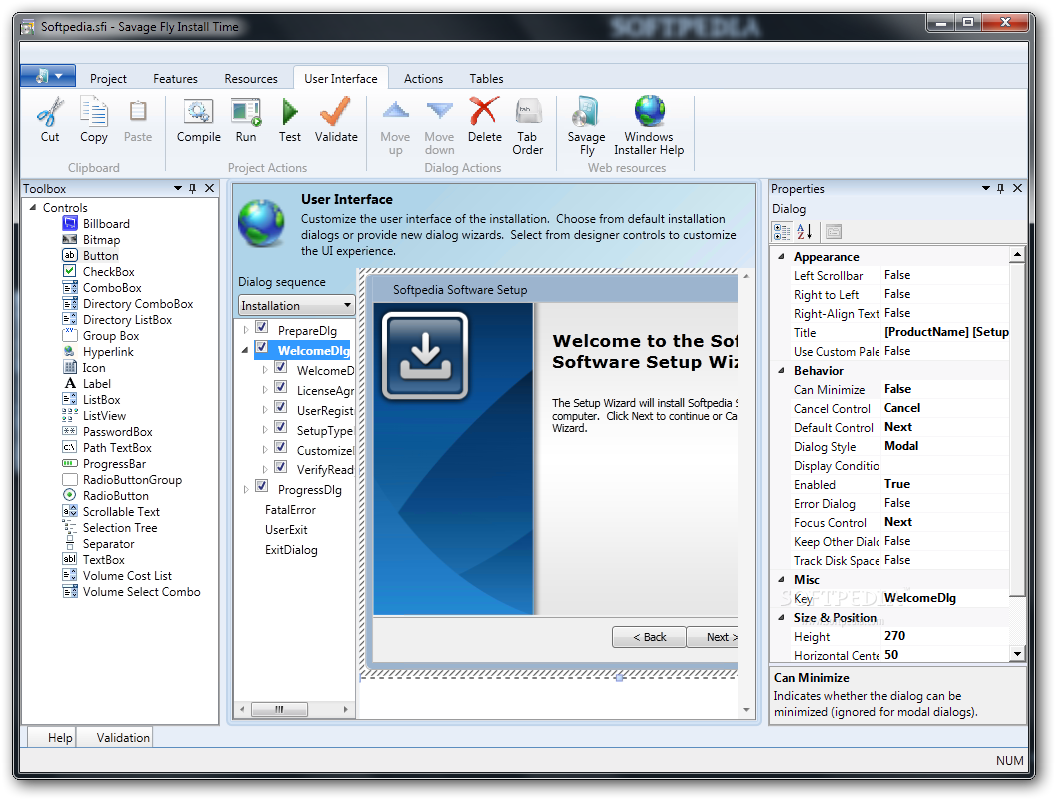Toggle the PrepareDlg checkbox
The image size is (1056, 800).
point(262,327)
